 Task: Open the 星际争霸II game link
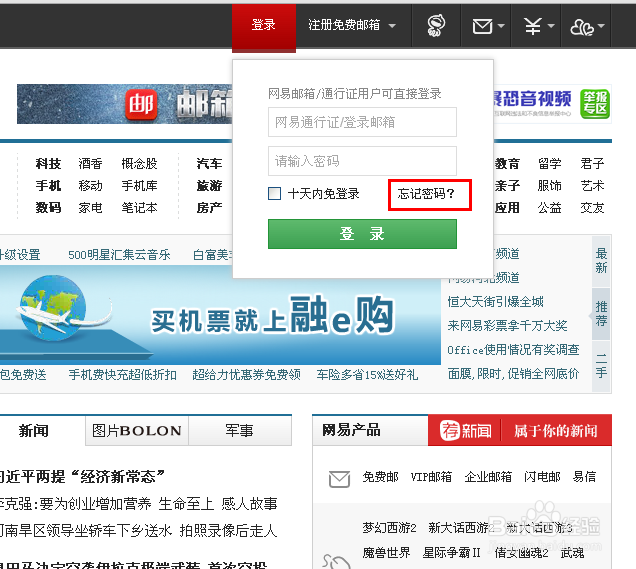[x=451, y=552]
